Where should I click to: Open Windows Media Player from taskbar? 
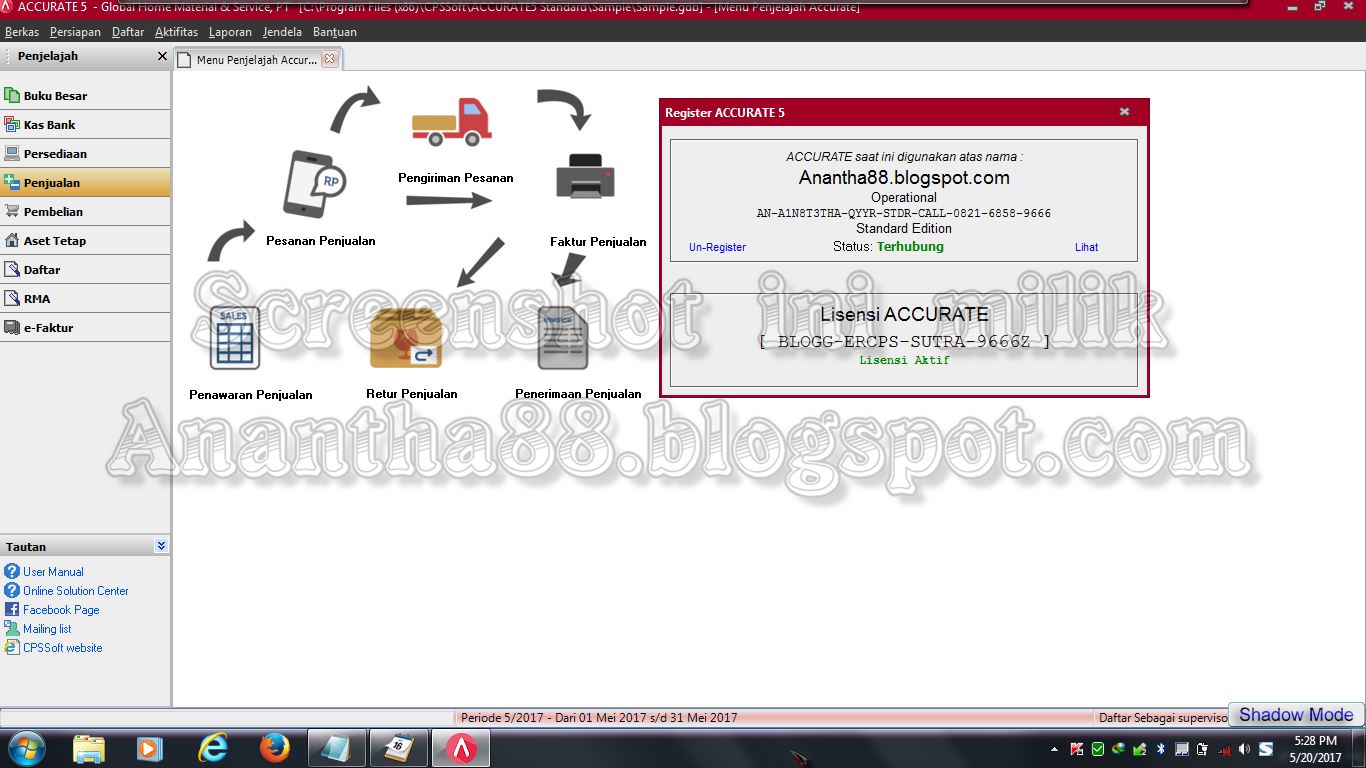click(x=149, y=748)
